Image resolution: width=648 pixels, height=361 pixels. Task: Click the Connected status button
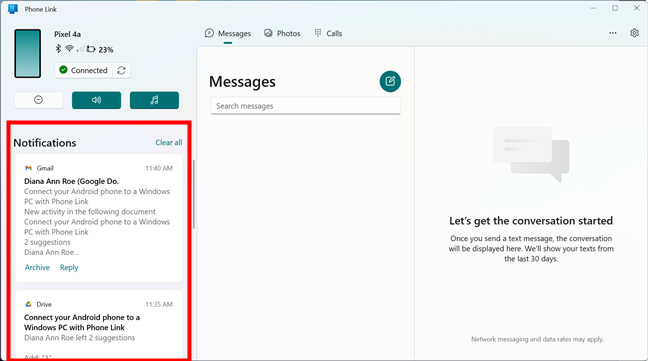coord(83,70)
